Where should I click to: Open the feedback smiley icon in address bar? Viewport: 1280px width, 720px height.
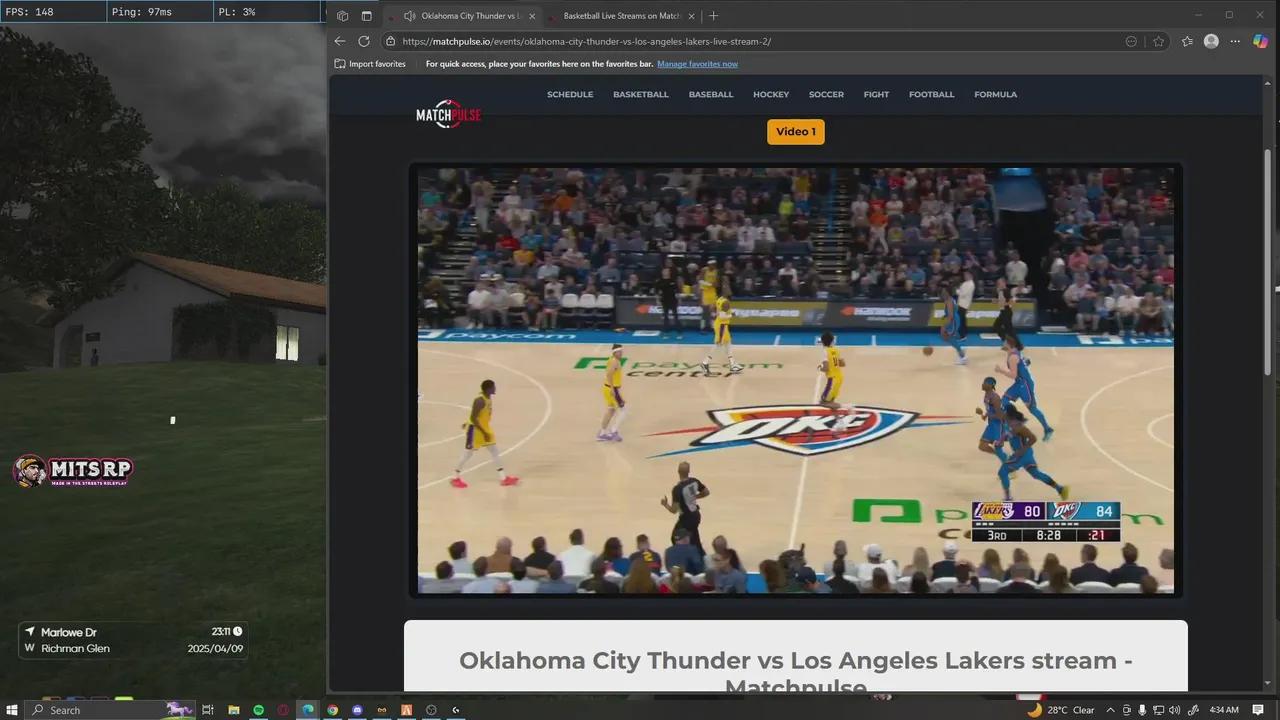pyautogui.click(x=1131, y=41)
